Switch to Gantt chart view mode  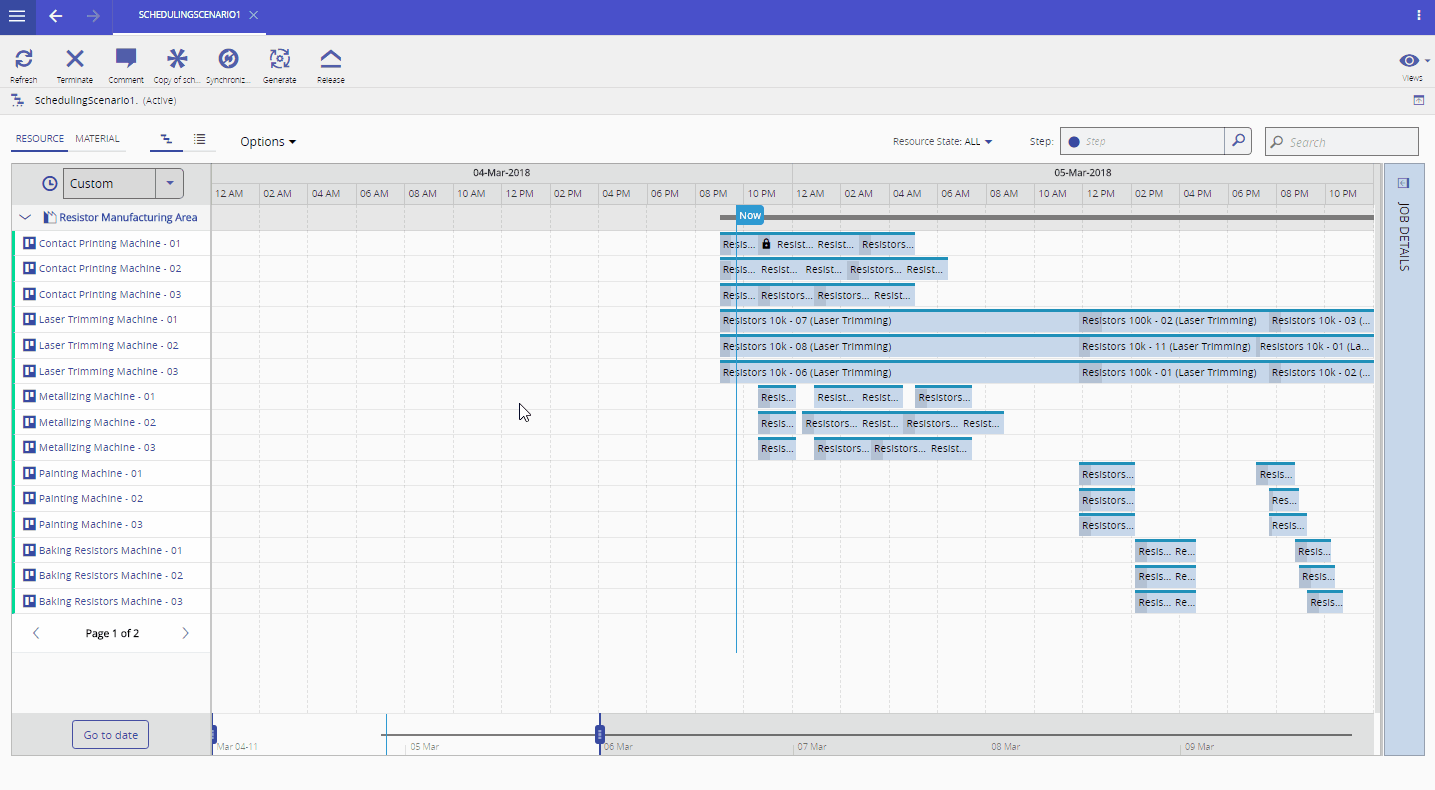[x=166, y=140]
